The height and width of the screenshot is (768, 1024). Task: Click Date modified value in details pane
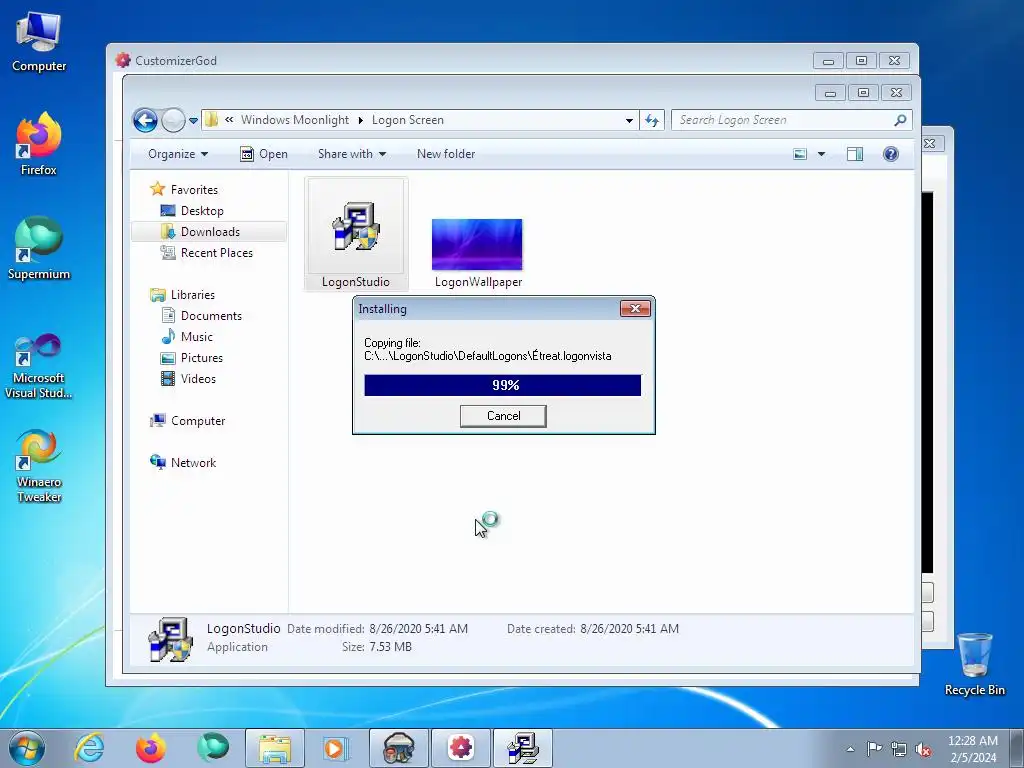click(x=419, y=629)
